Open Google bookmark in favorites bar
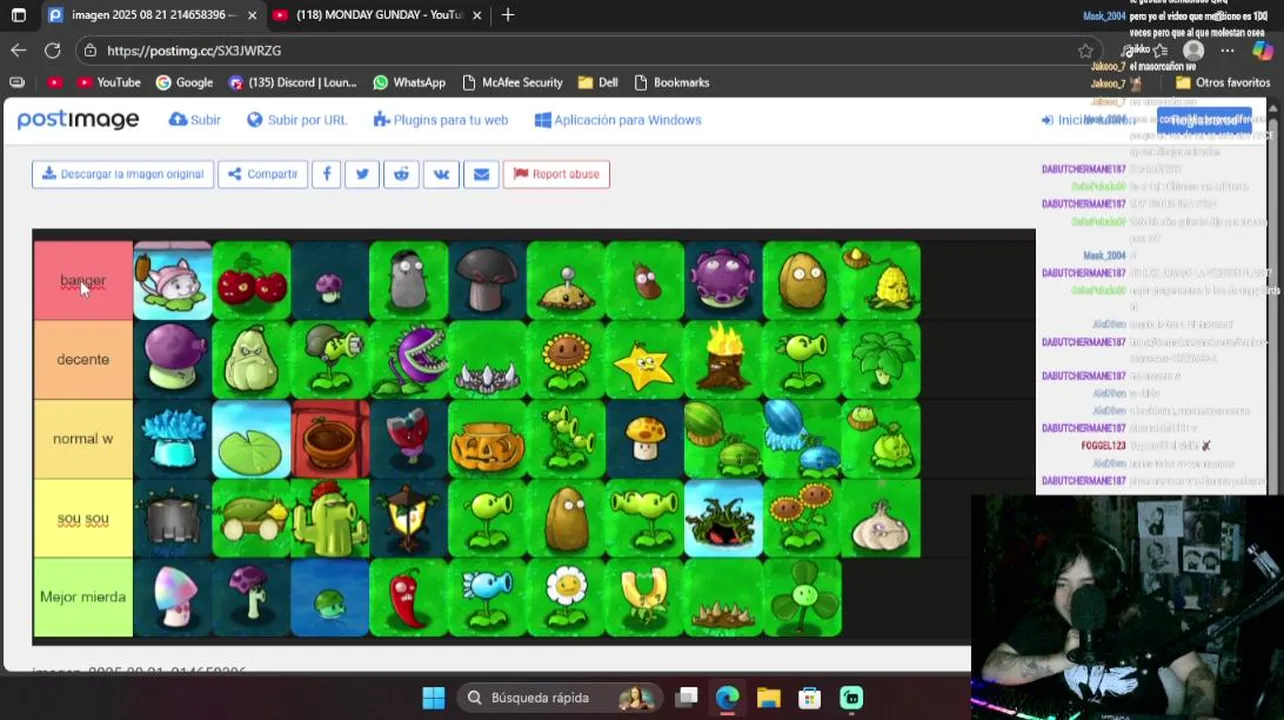This screenshot has height=720, width=1284. click(x=184, y=82)
